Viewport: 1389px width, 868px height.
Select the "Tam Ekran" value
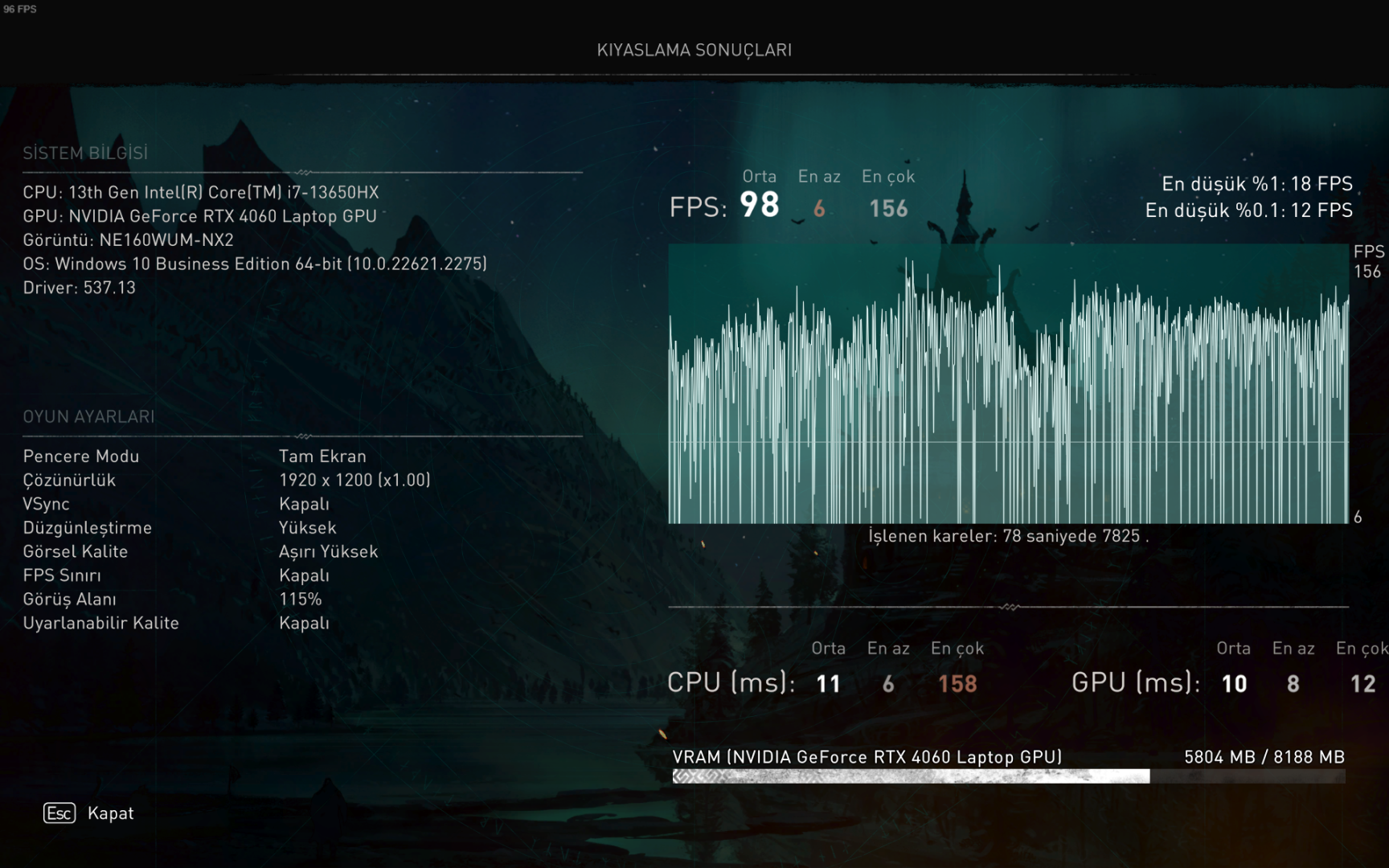322,457
